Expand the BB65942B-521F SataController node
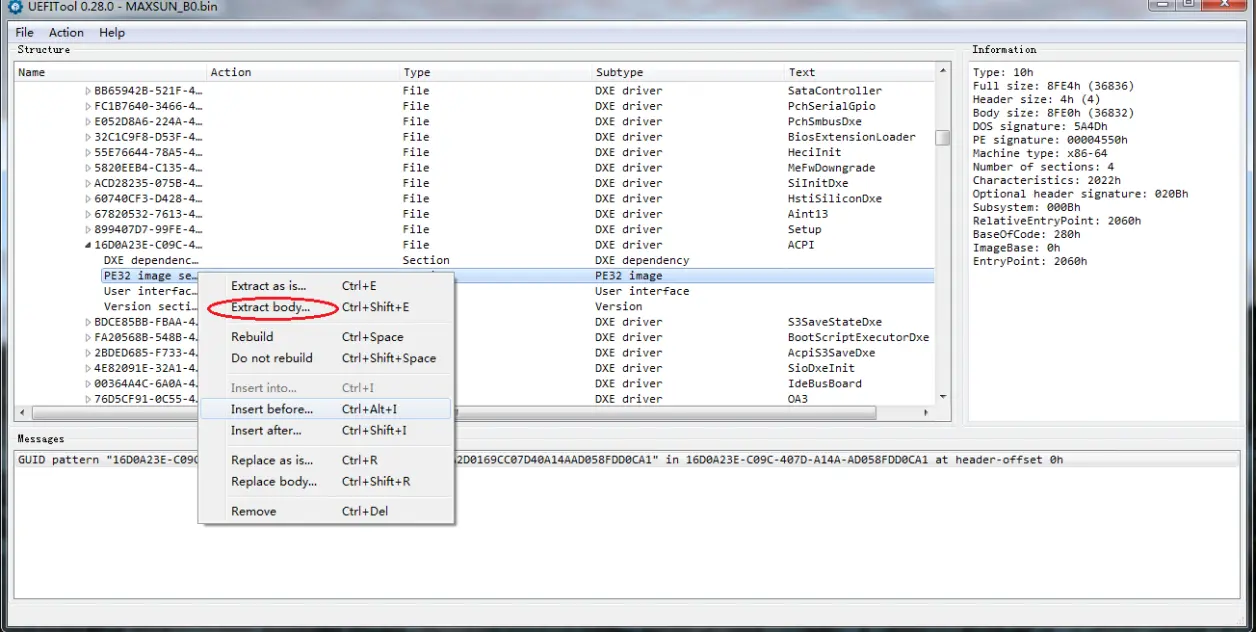Screen dimensions: 1256x632 [x=87, y=91]
